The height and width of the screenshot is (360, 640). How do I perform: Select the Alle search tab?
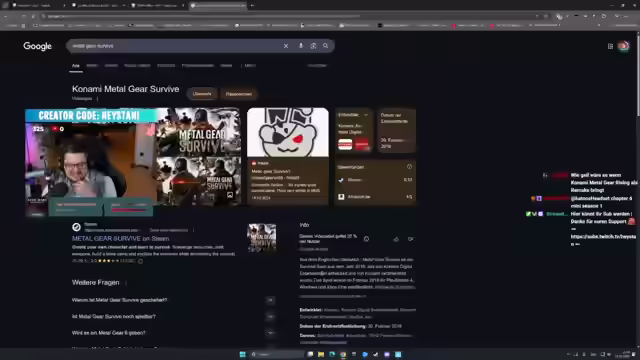(x=76, y=66)
